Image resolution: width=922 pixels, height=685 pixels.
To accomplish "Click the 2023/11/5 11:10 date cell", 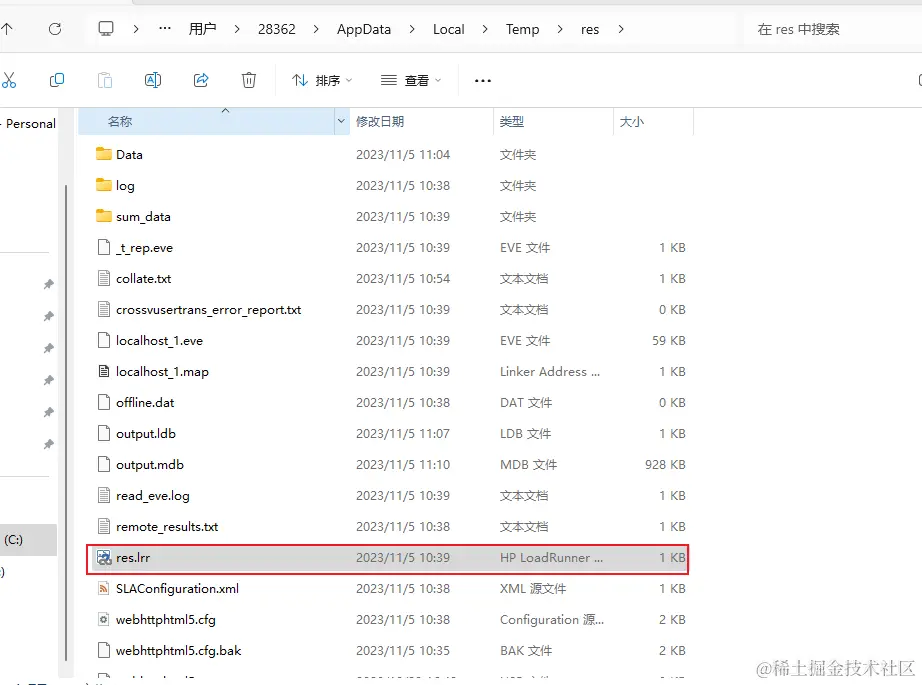I will tap(403, 465).
